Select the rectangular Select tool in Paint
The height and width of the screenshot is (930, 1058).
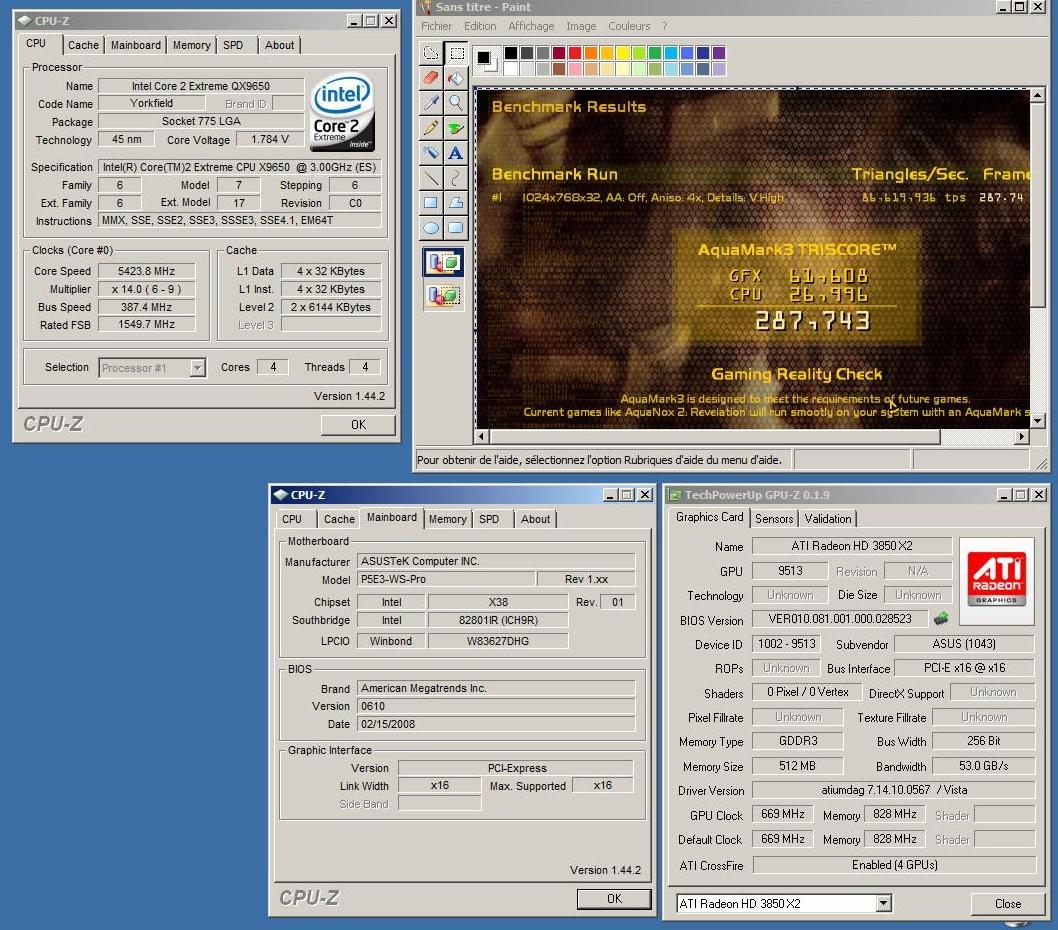[457, 53]
